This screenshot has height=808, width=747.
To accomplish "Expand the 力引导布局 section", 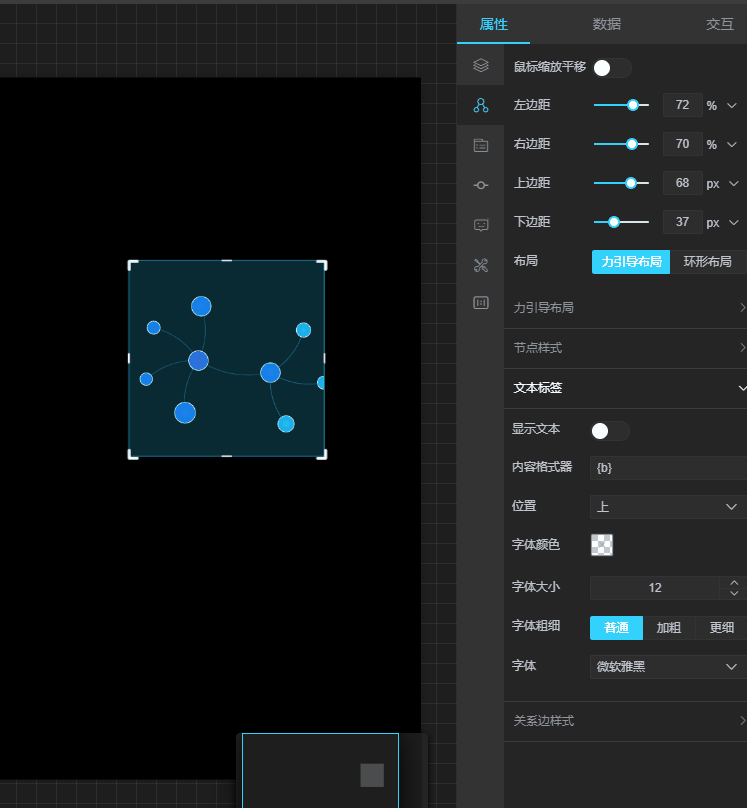I will [x=625, y=308].
